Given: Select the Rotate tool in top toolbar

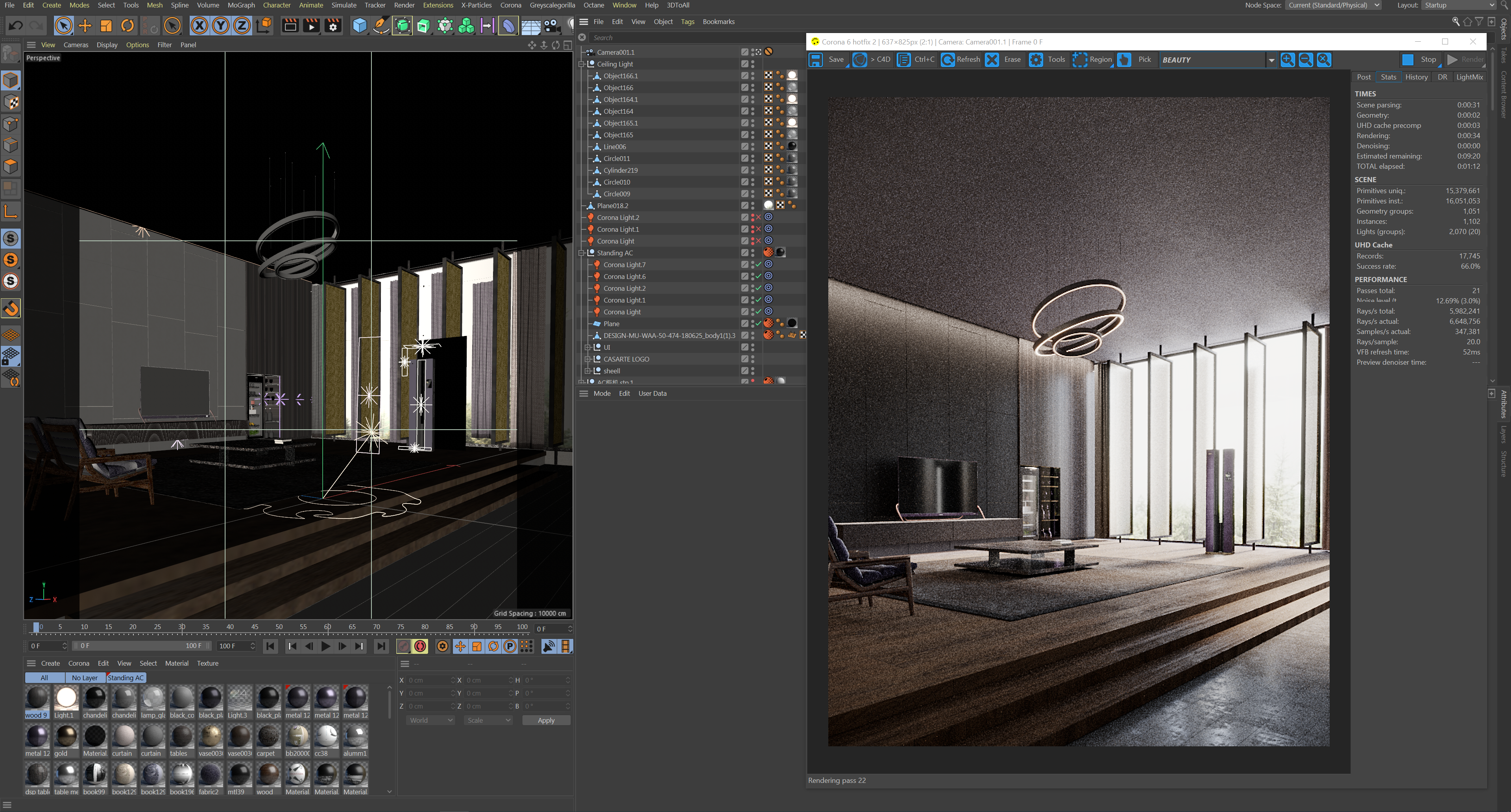Looking at the screenshot, I should 127,25.
